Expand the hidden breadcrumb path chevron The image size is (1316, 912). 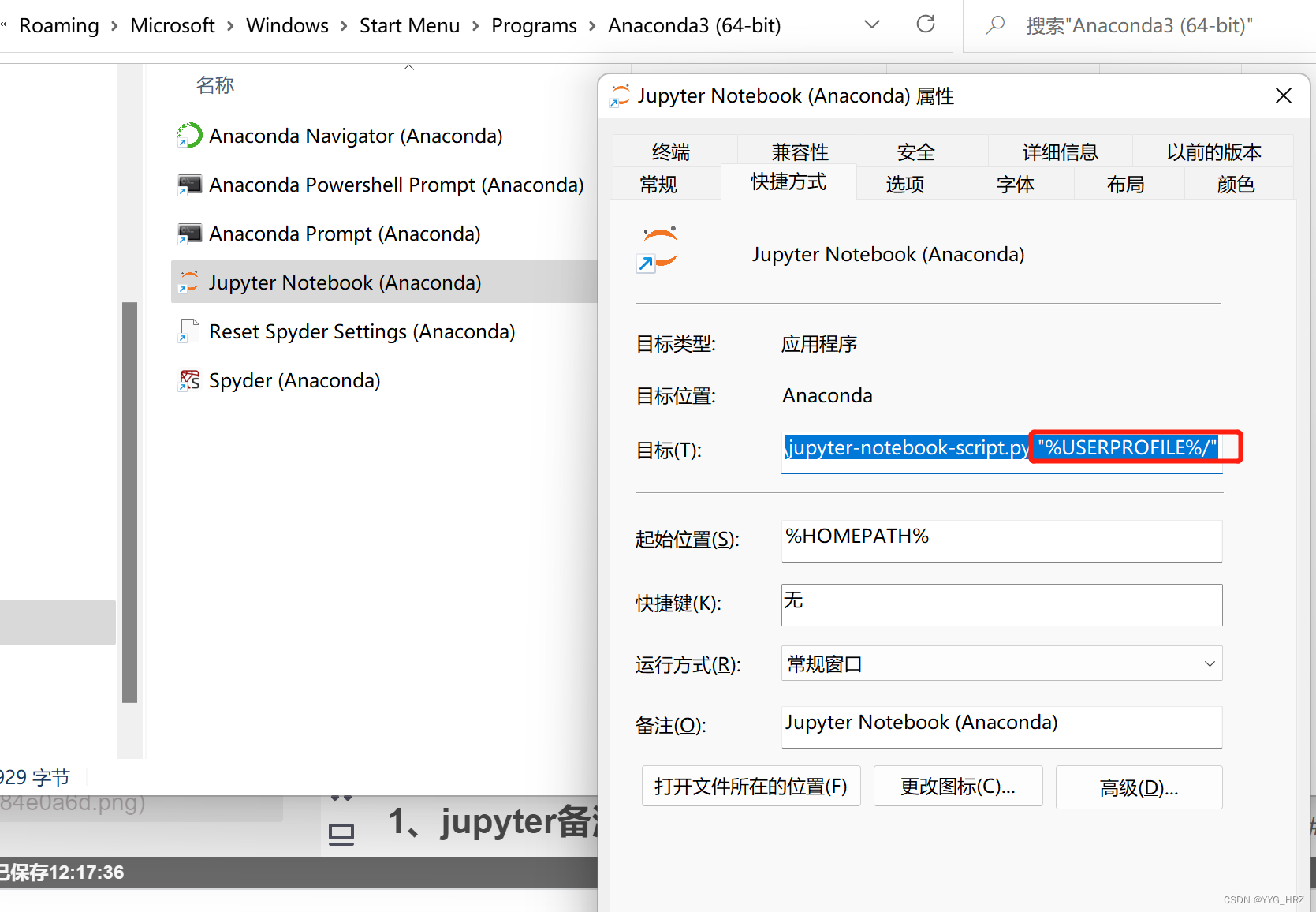(x=4, y=25)
